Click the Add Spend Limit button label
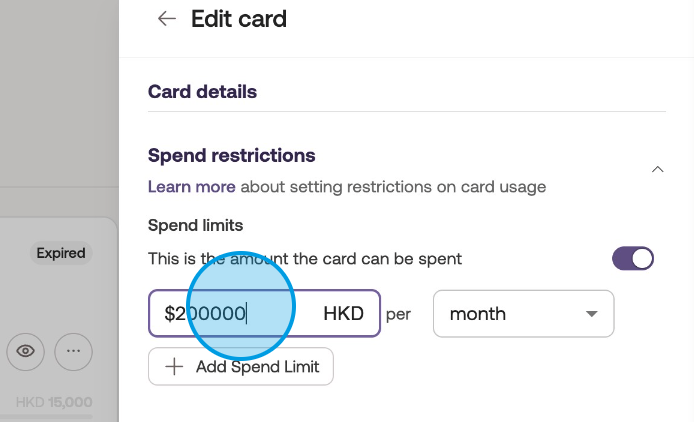Viewport: 694px width, 422px height. (257, 367)
